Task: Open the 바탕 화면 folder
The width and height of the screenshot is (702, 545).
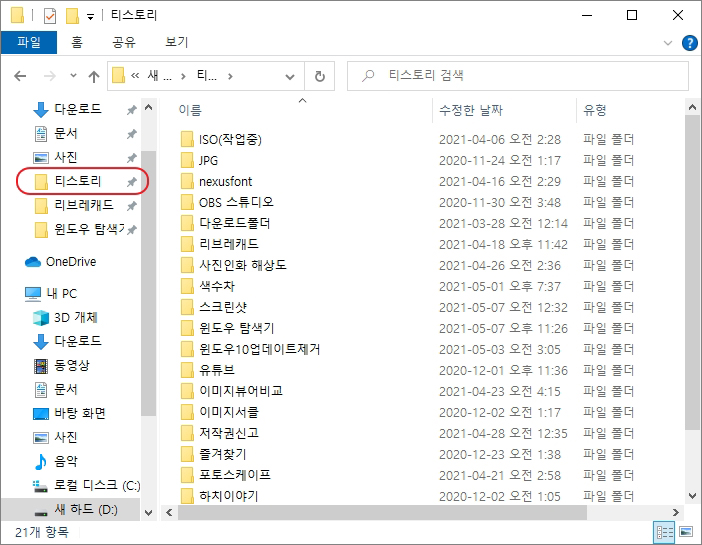Action: click(80, 413)
